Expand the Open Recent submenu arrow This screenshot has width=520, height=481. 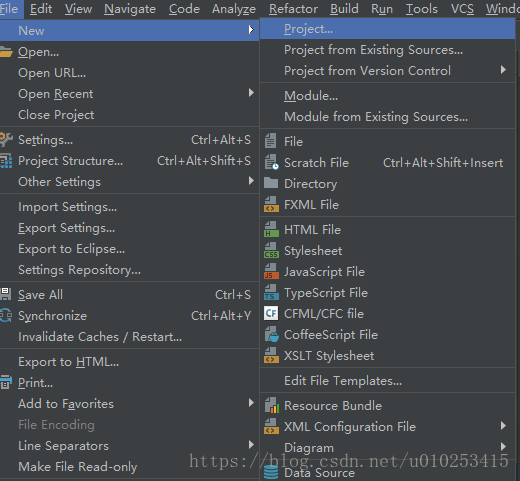(x=251, y=93)
